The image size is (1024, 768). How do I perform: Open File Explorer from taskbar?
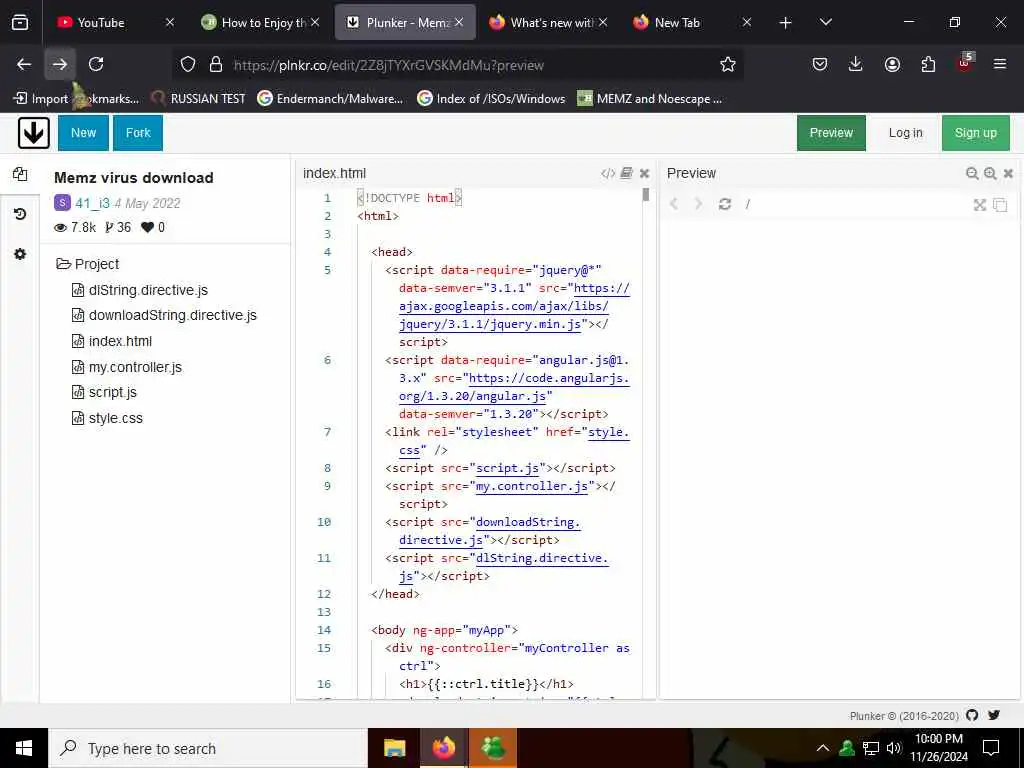point(394,748)
